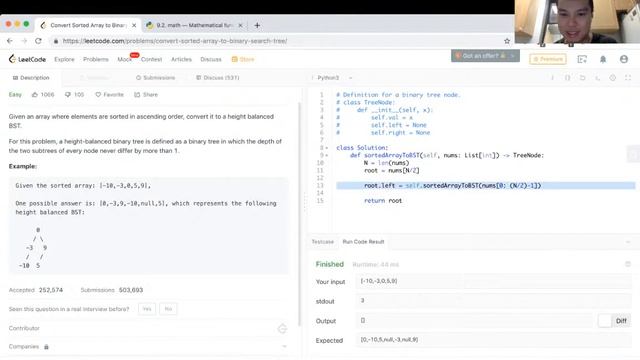Fold class Solution at line 8

tap(327, 148)
